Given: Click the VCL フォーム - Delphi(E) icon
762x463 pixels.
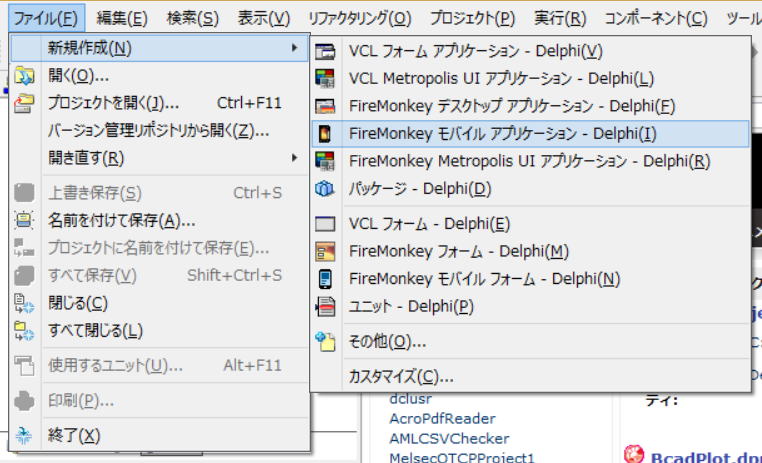Looking at the screenshot, I should point(325,224).
